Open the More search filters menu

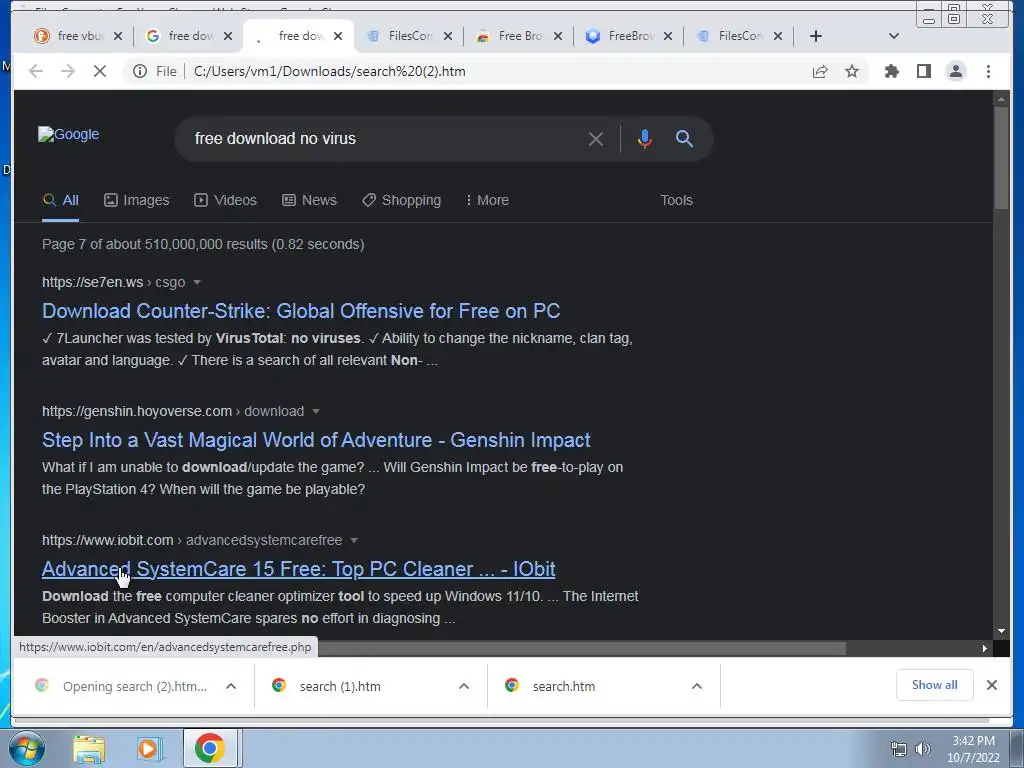click(487, 200)
